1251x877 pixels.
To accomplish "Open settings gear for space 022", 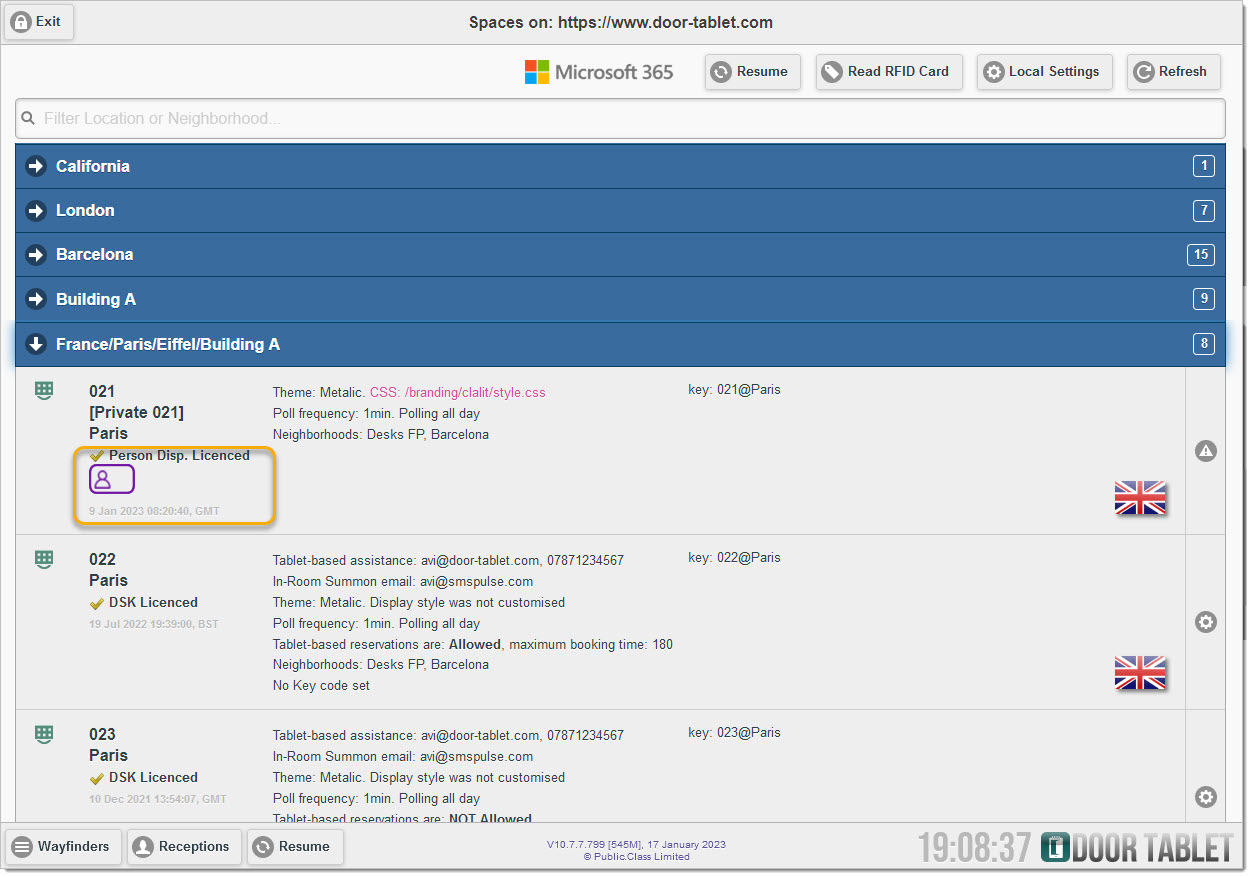I will click(x=1205, y=622).
